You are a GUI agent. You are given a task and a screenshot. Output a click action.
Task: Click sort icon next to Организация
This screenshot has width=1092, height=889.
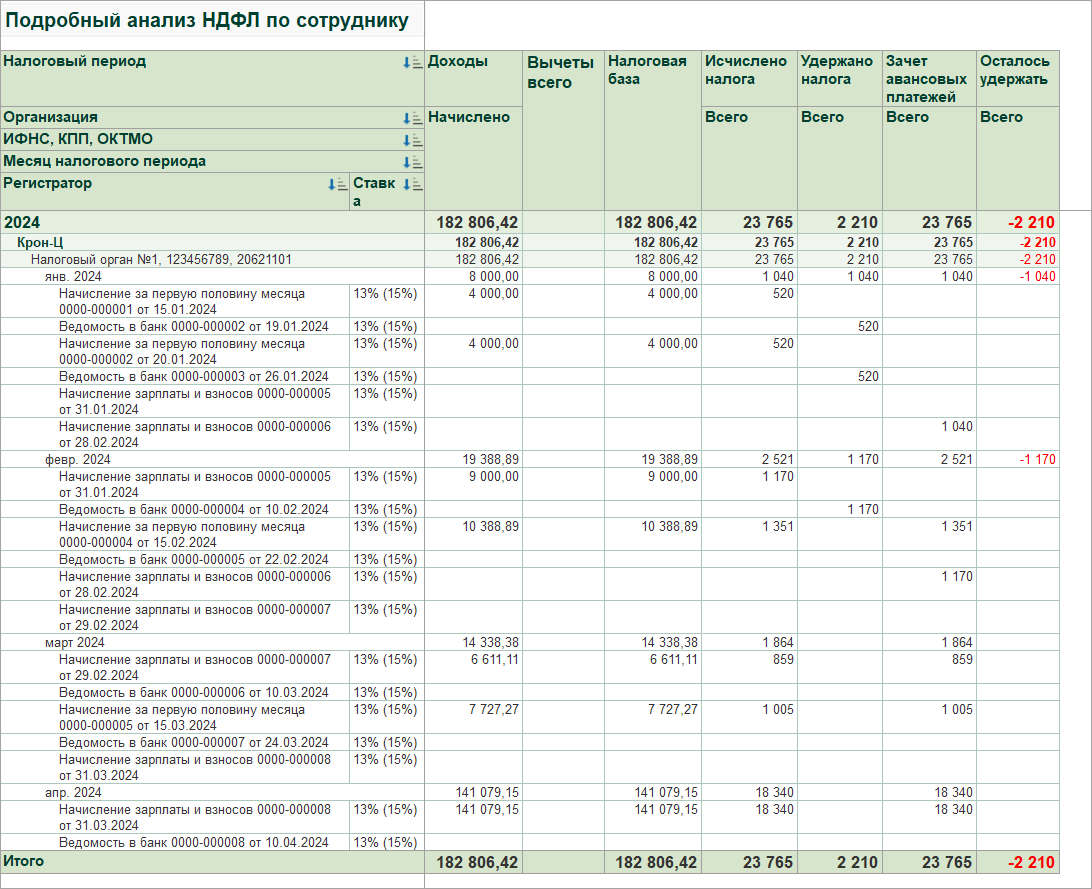pos(412,118)
